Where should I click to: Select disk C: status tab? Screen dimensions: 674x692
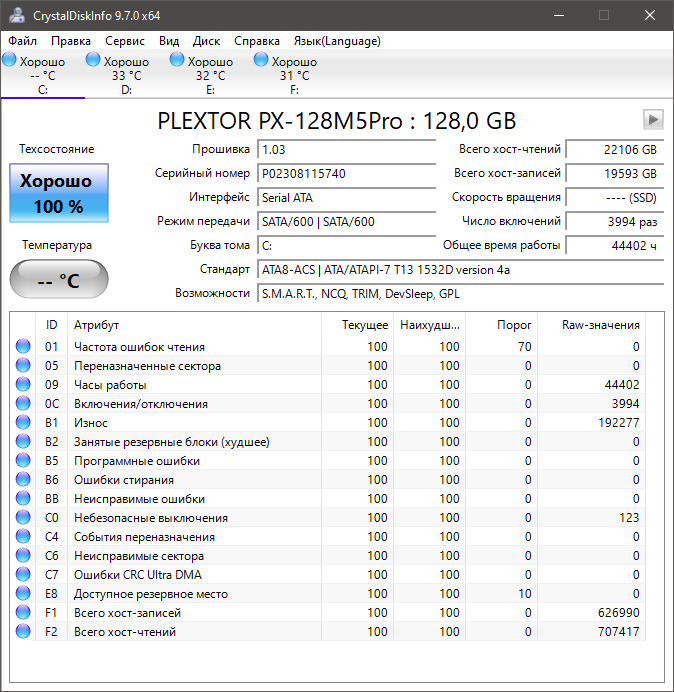[43, 74]
